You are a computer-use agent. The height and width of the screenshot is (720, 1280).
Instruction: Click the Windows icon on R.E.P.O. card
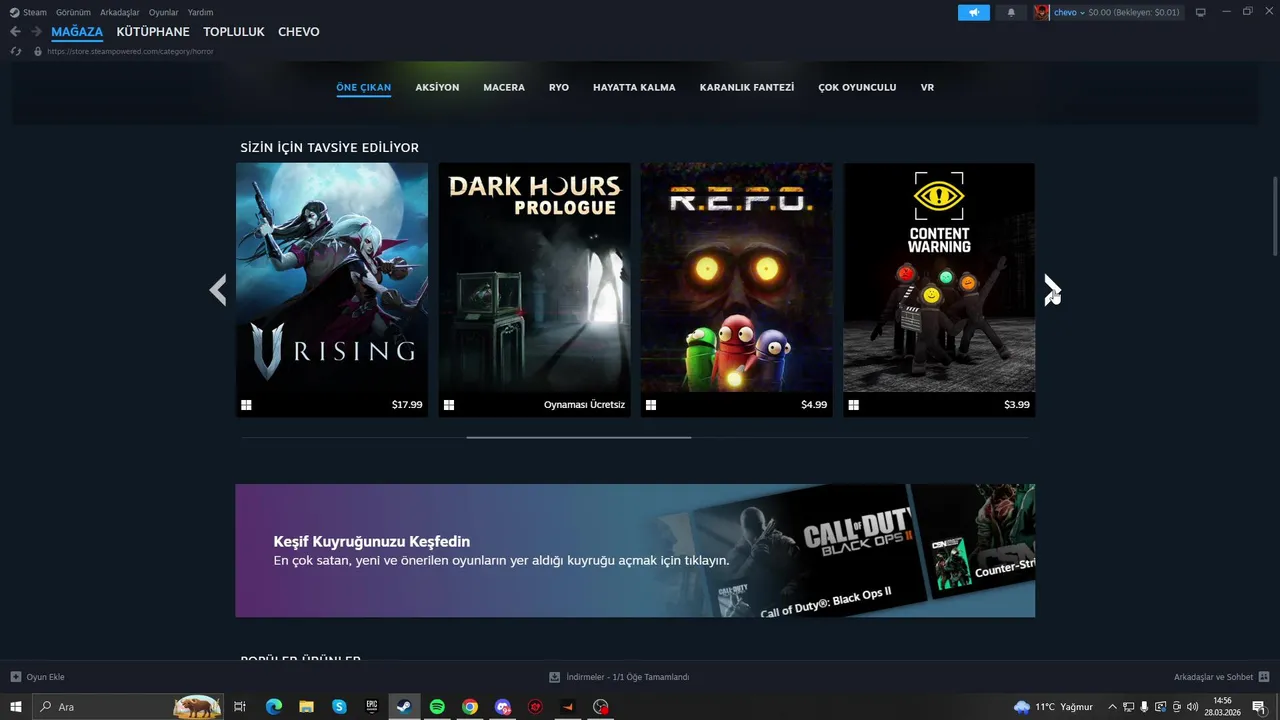[651, 405]
